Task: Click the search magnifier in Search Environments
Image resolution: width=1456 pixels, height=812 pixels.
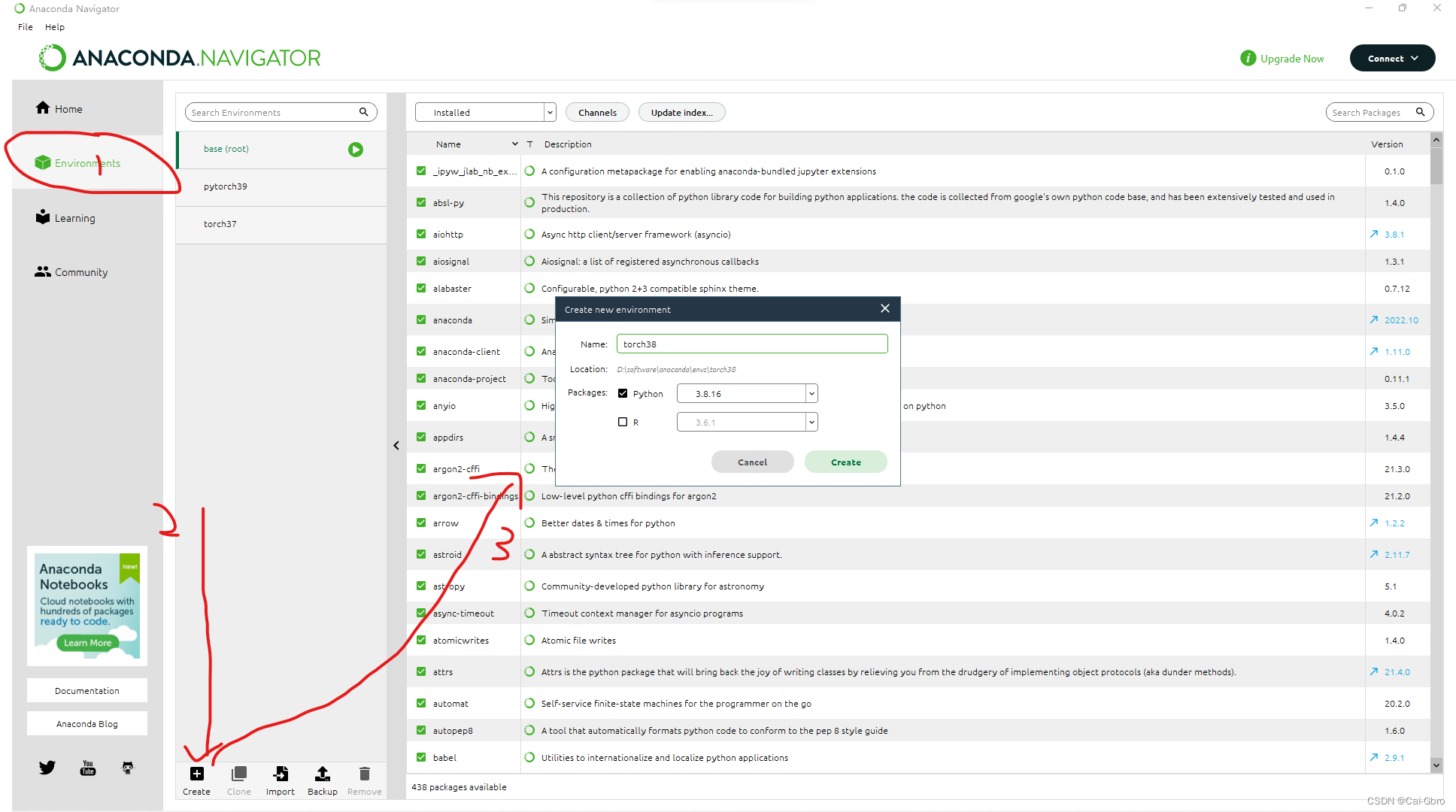Action: coord(363,112)
